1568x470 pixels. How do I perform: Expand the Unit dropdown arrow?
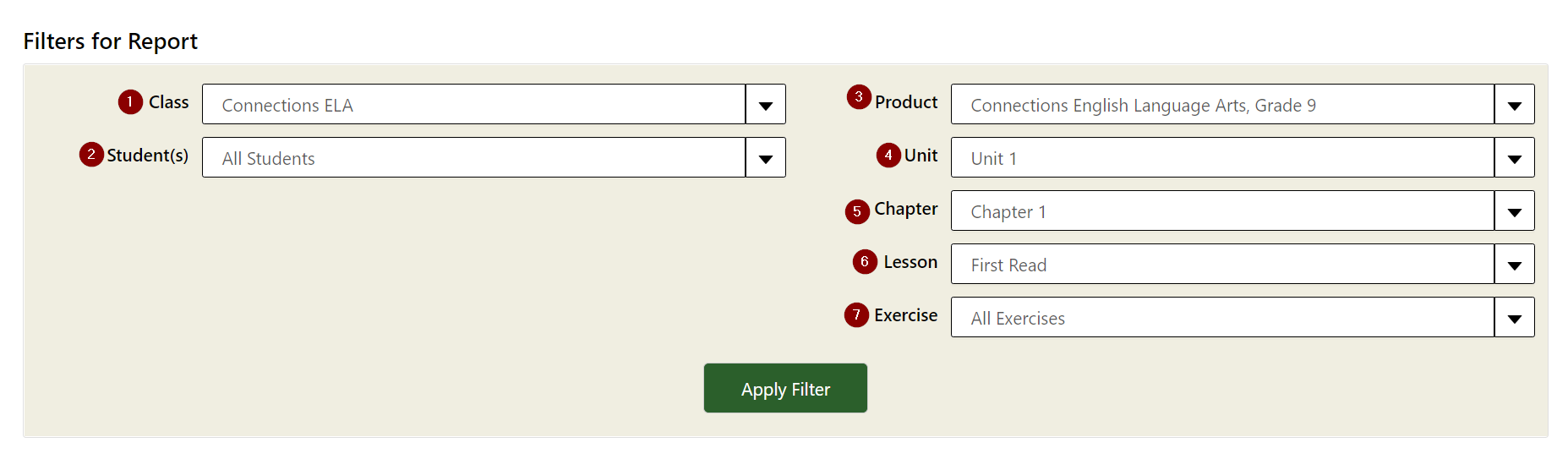coord(1514,158)
